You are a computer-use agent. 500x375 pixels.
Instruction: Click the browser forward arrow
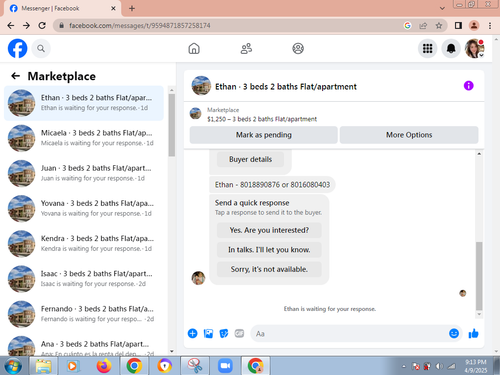click(x=26, y=25)
